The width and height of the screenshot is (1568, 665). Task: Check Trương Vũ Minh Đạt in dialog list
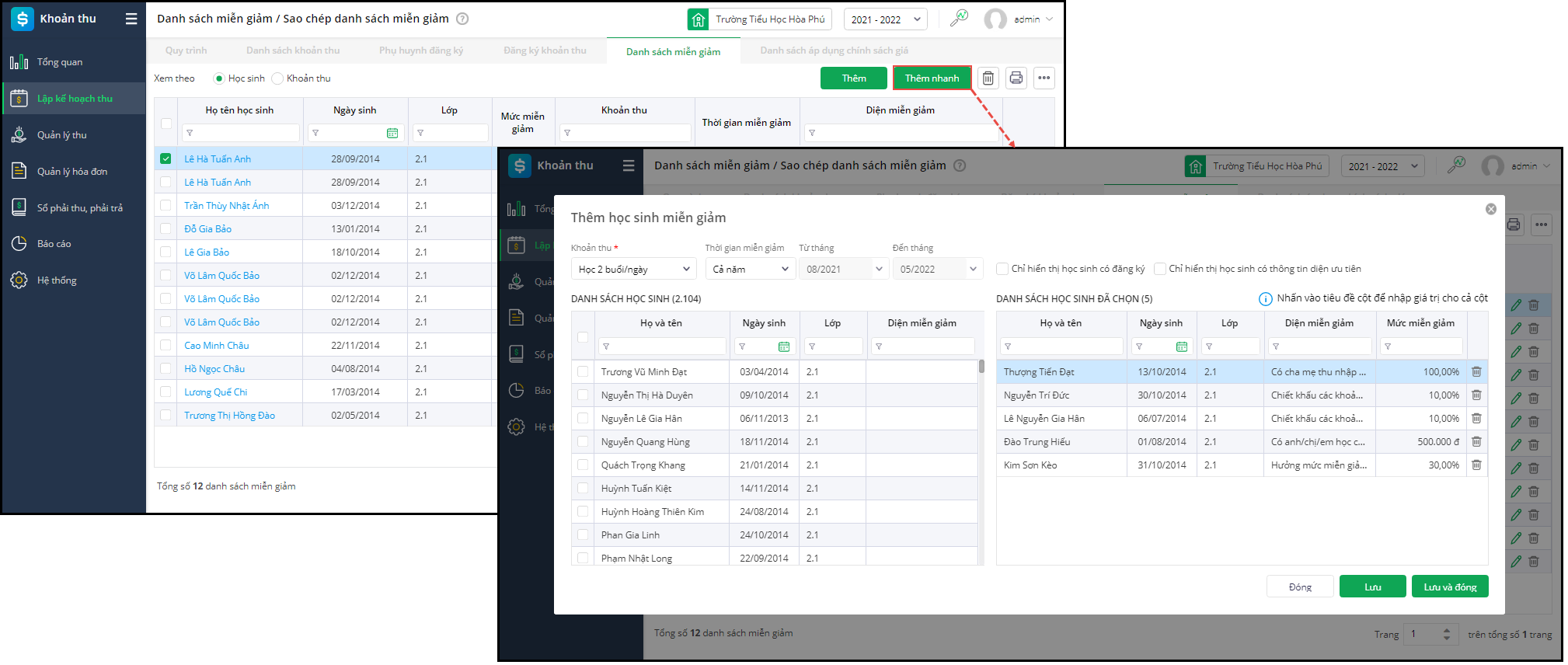pos(583,372)
